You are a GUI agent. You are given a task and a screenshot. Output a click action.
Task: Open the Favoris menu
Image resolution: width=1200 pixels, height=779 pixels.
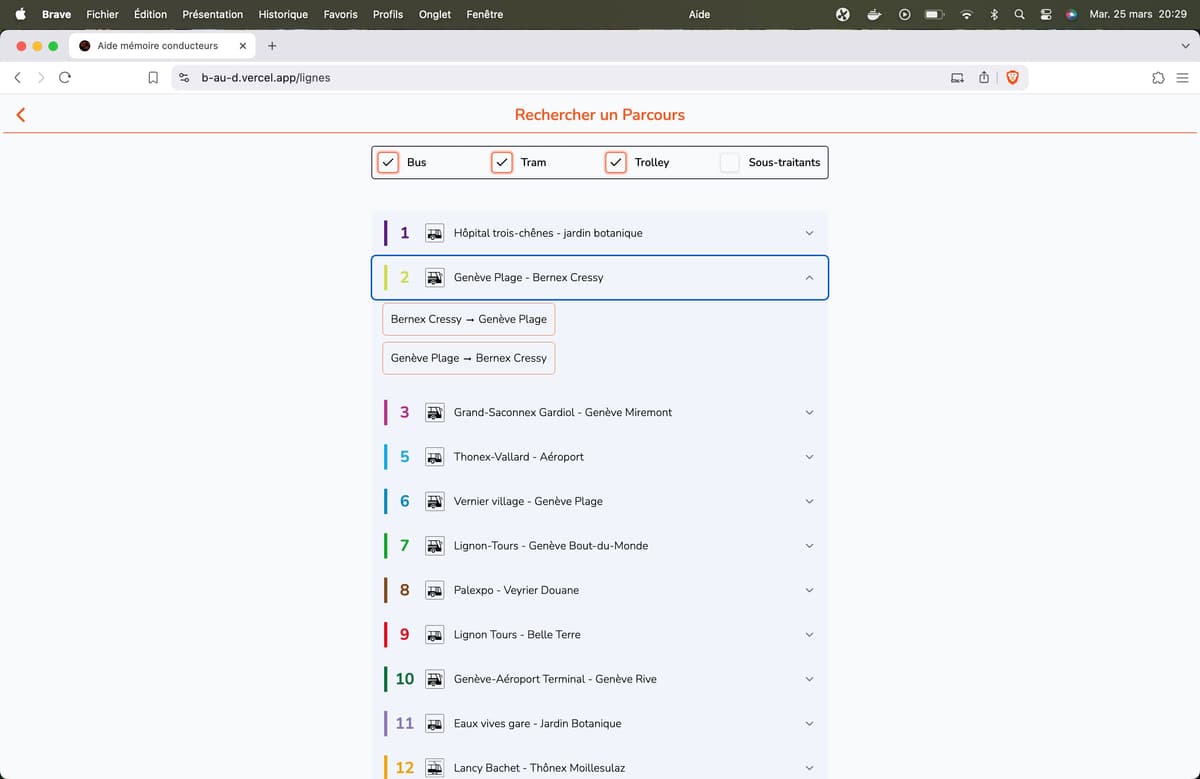click(340, 14)
